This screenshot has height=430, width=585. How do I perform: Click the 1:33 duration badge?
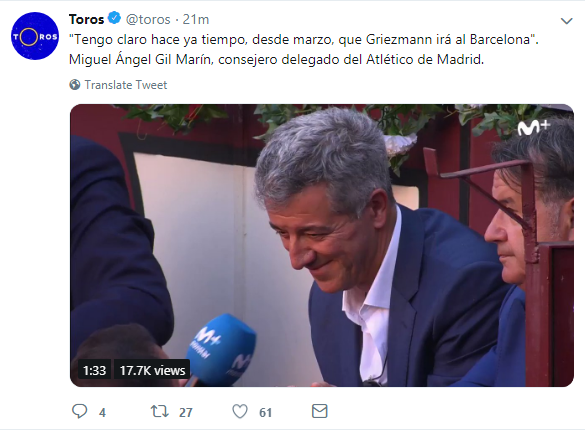[x=94, y=370]
